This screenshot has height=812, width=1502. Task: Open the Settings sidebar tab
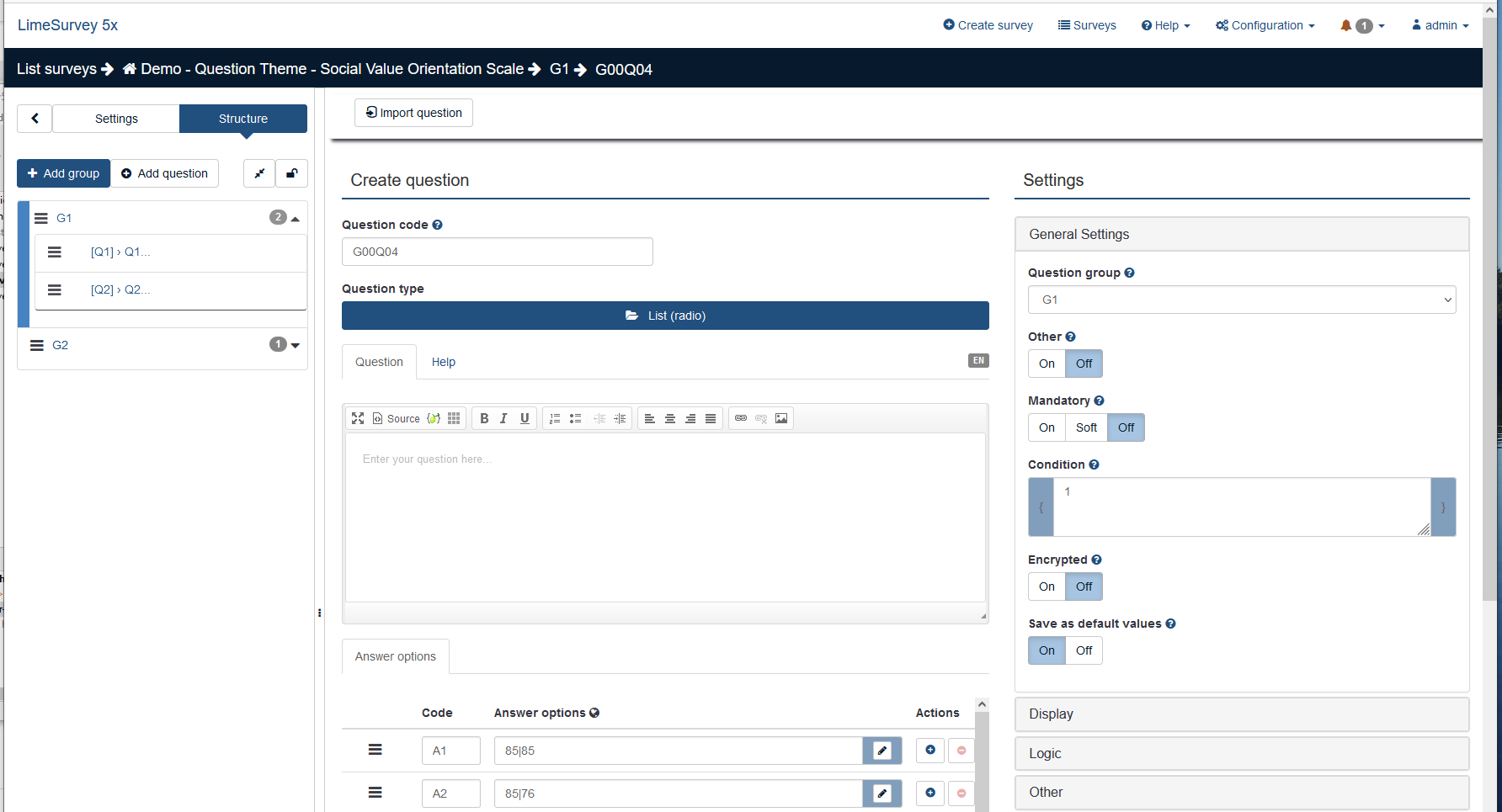116,119
